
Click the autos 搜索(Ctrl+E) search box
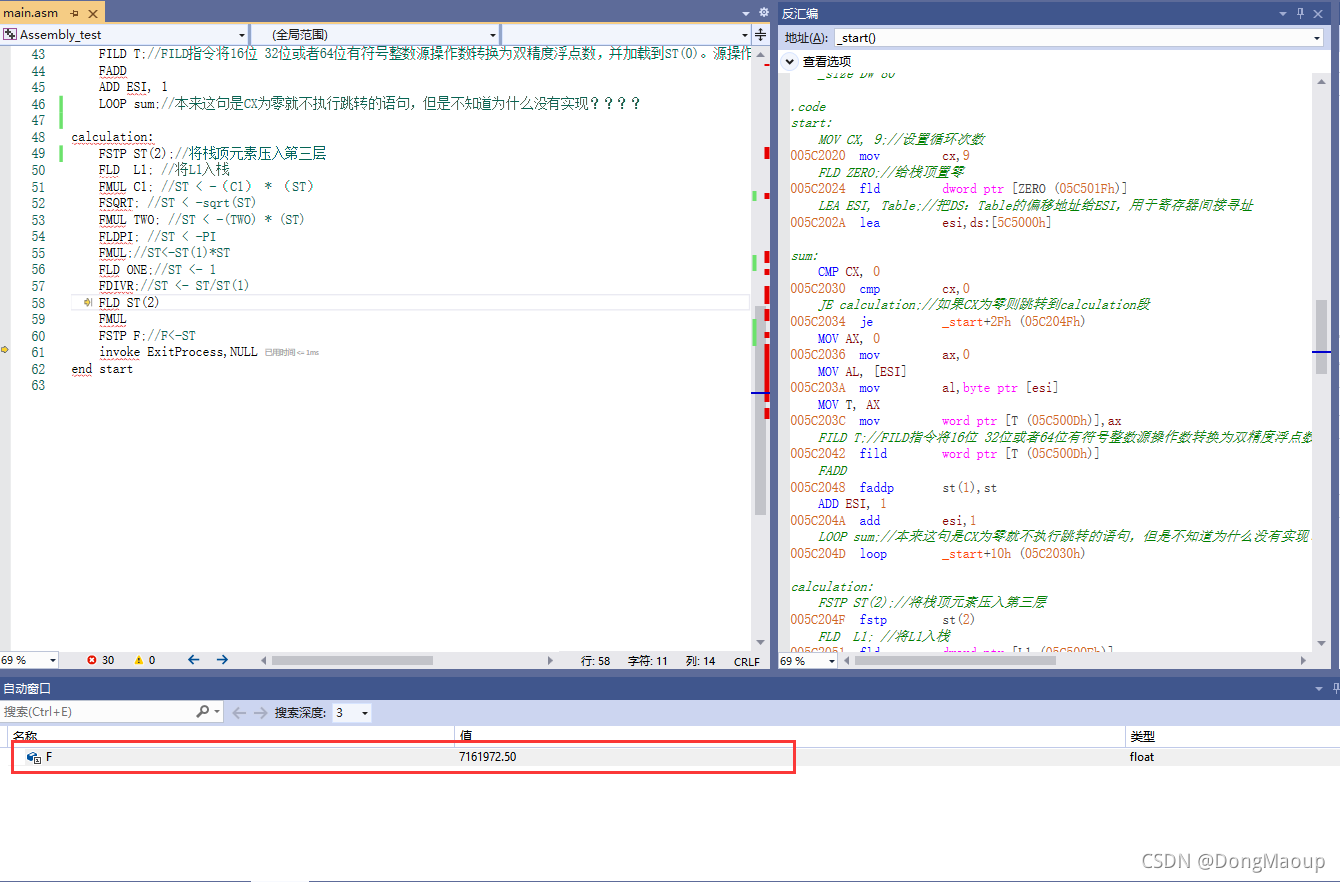coord(98,712)
